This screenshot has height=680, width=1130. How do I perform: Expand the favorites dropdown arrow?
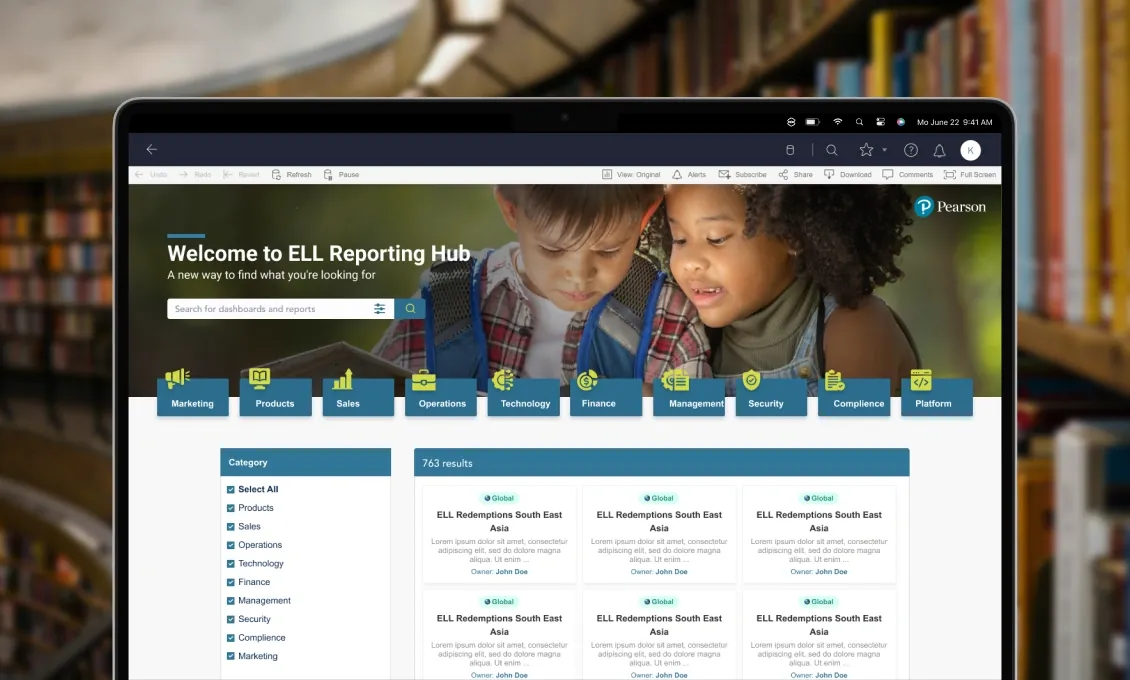tap(884, 150)
